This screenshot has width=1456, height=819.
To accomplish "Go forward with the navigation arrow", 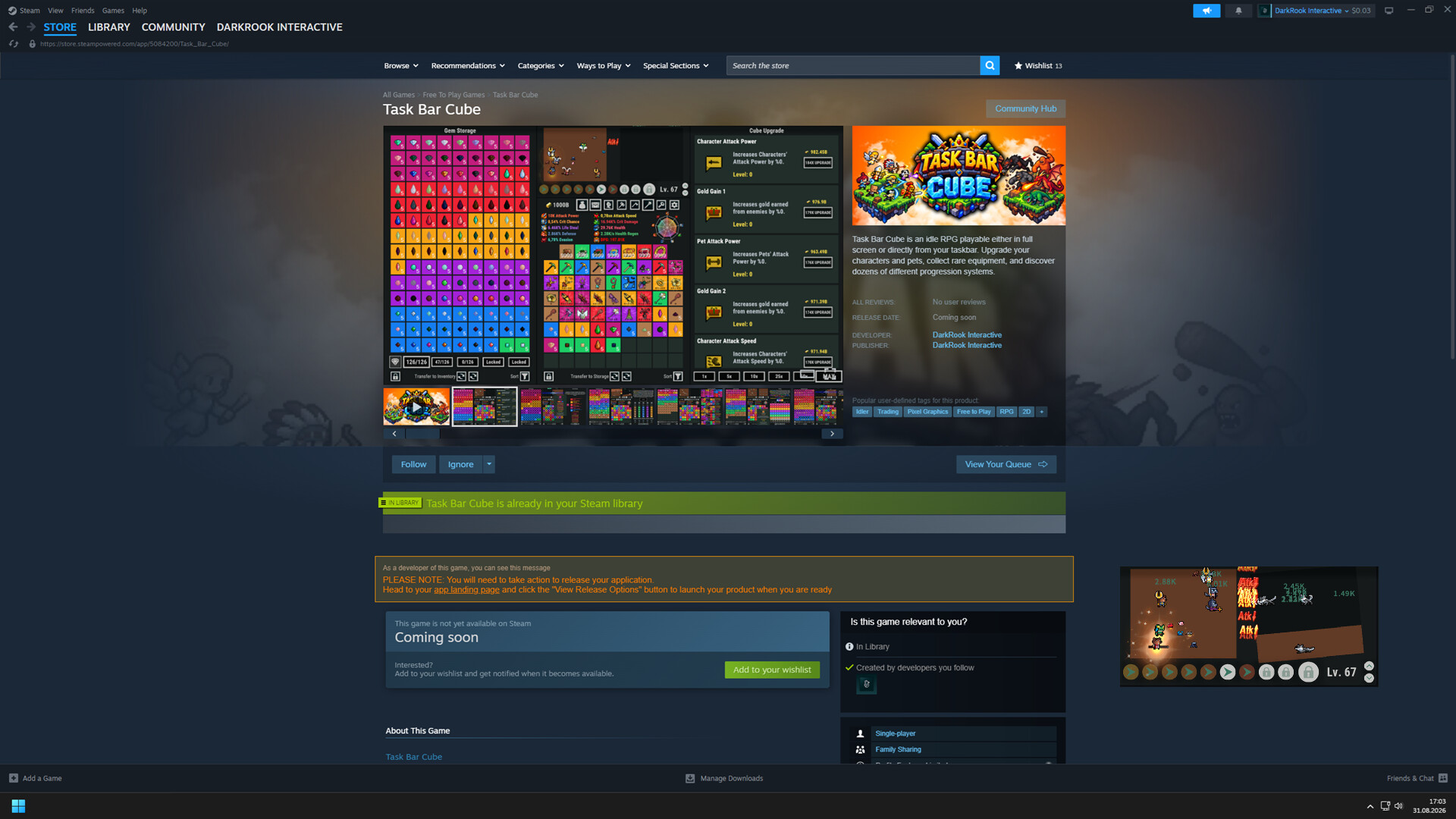I will coord(31,27).
